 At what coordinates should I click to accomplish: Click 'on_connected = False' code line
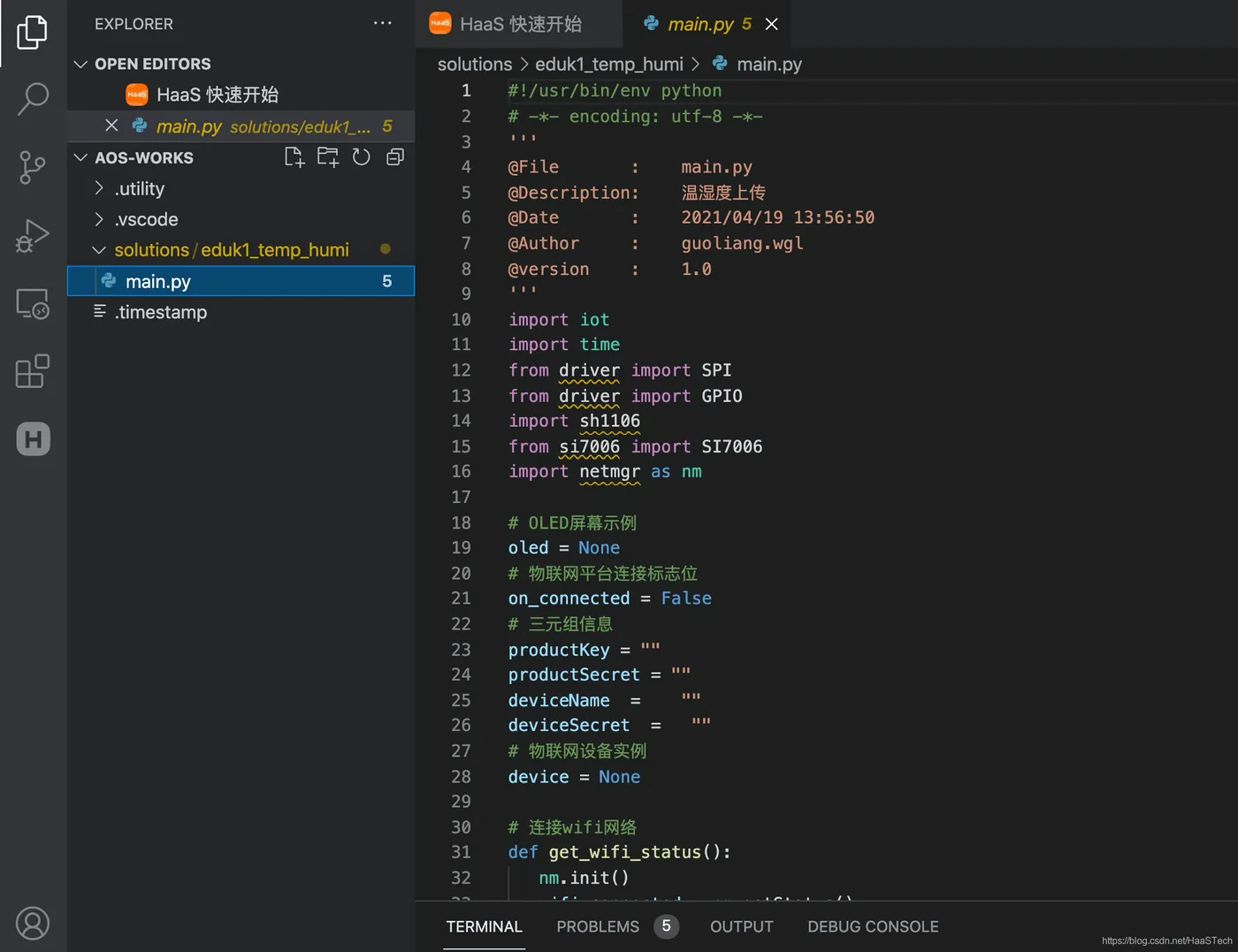point(609,598)
